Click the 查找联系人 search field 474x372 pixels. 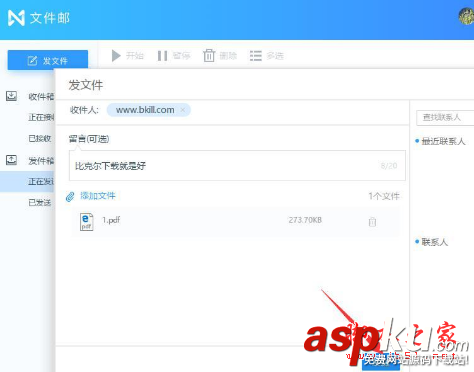pos(445,118)
